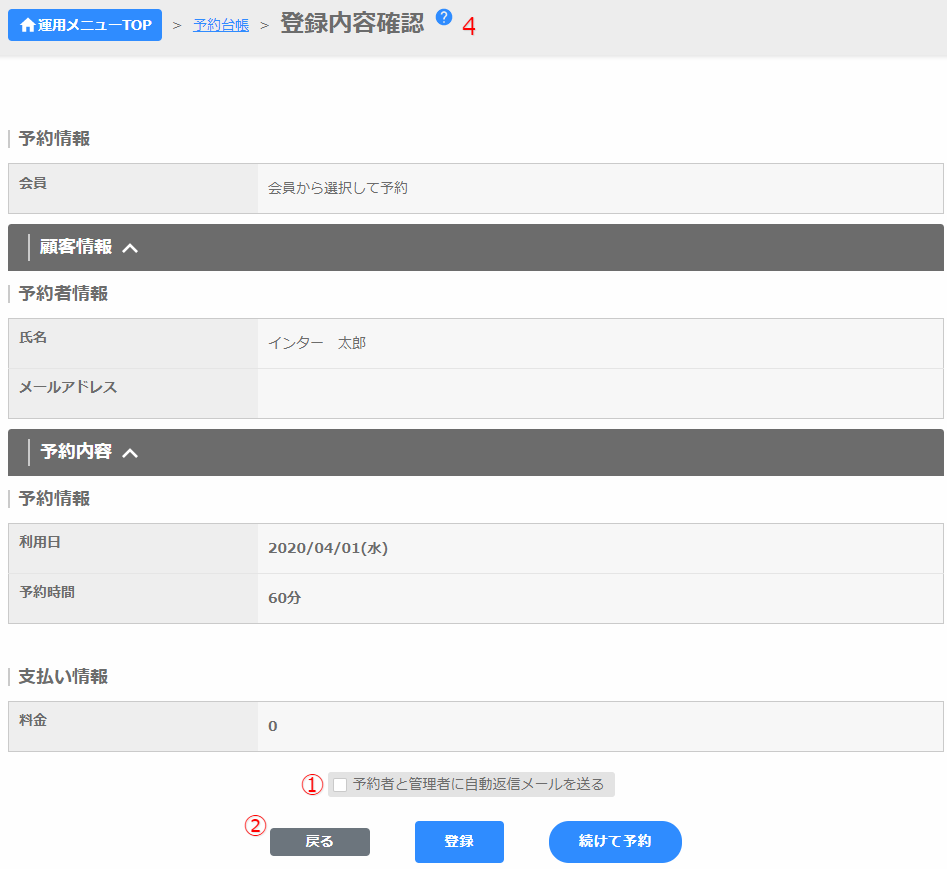Click the name value インター 太郎
947x869 pixels.
click(317, 343)
